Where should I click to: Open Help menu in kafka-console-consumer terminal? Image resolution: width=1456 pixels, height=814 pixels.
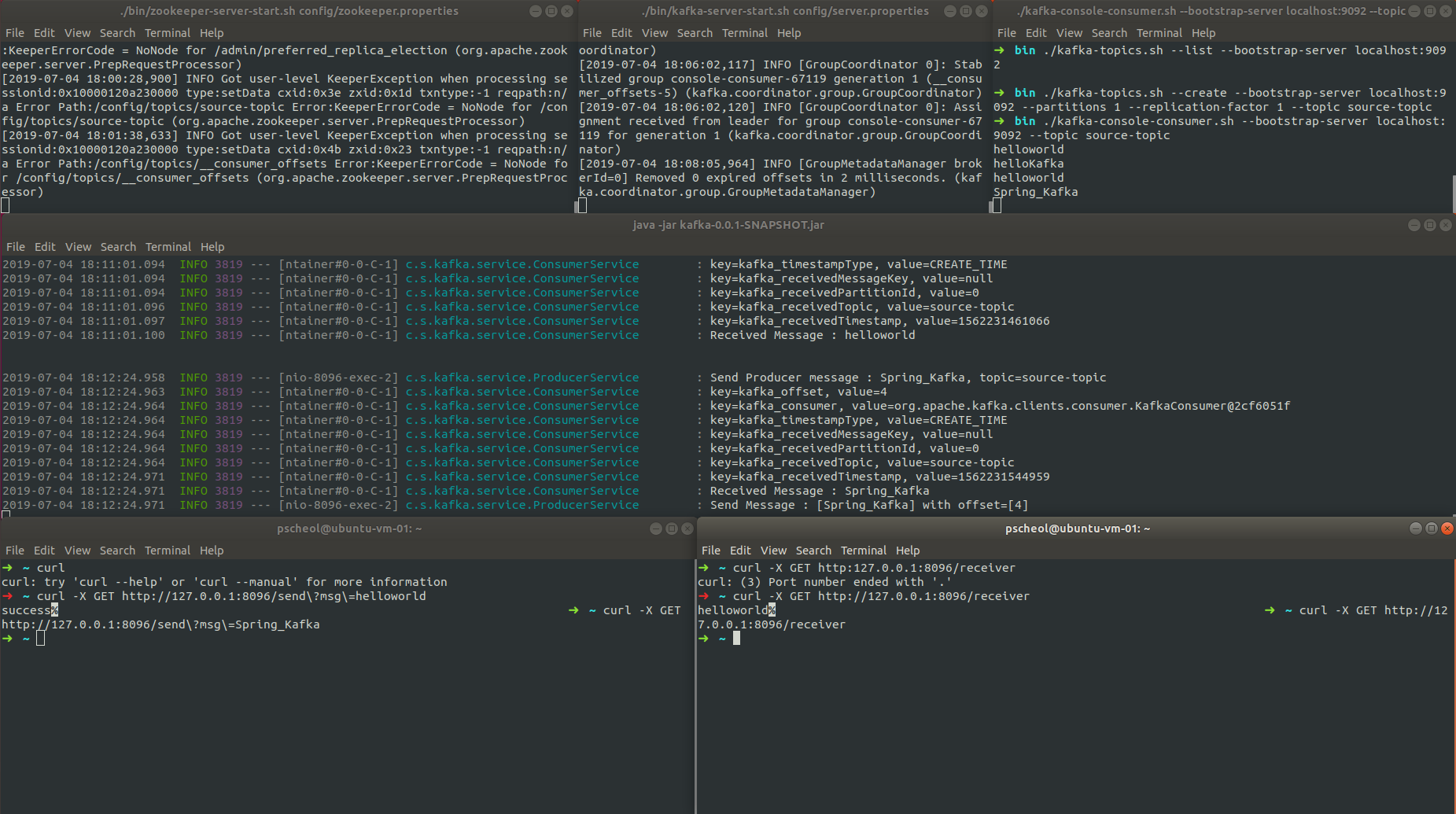tap(1204, 33)
